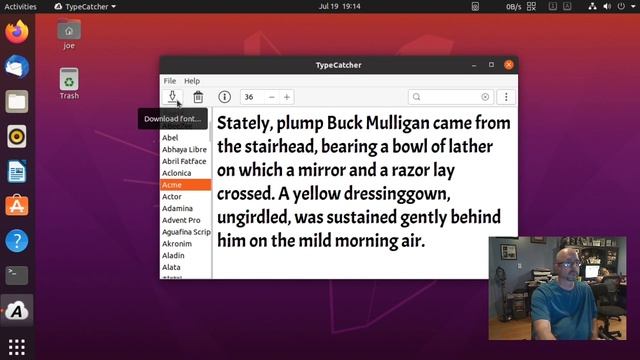
Task: Select Alata font
Action: point(185,267)
